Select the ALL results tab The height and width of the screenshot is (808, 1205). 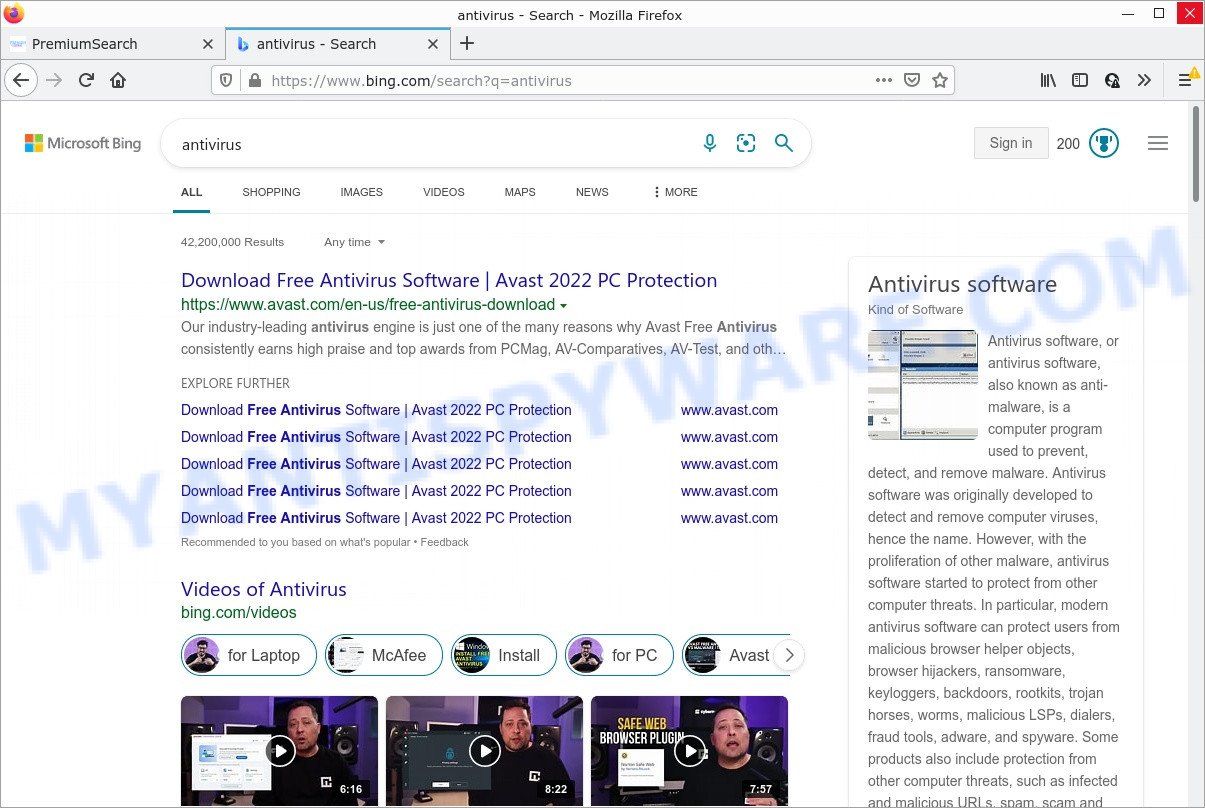tap(191, 192)
